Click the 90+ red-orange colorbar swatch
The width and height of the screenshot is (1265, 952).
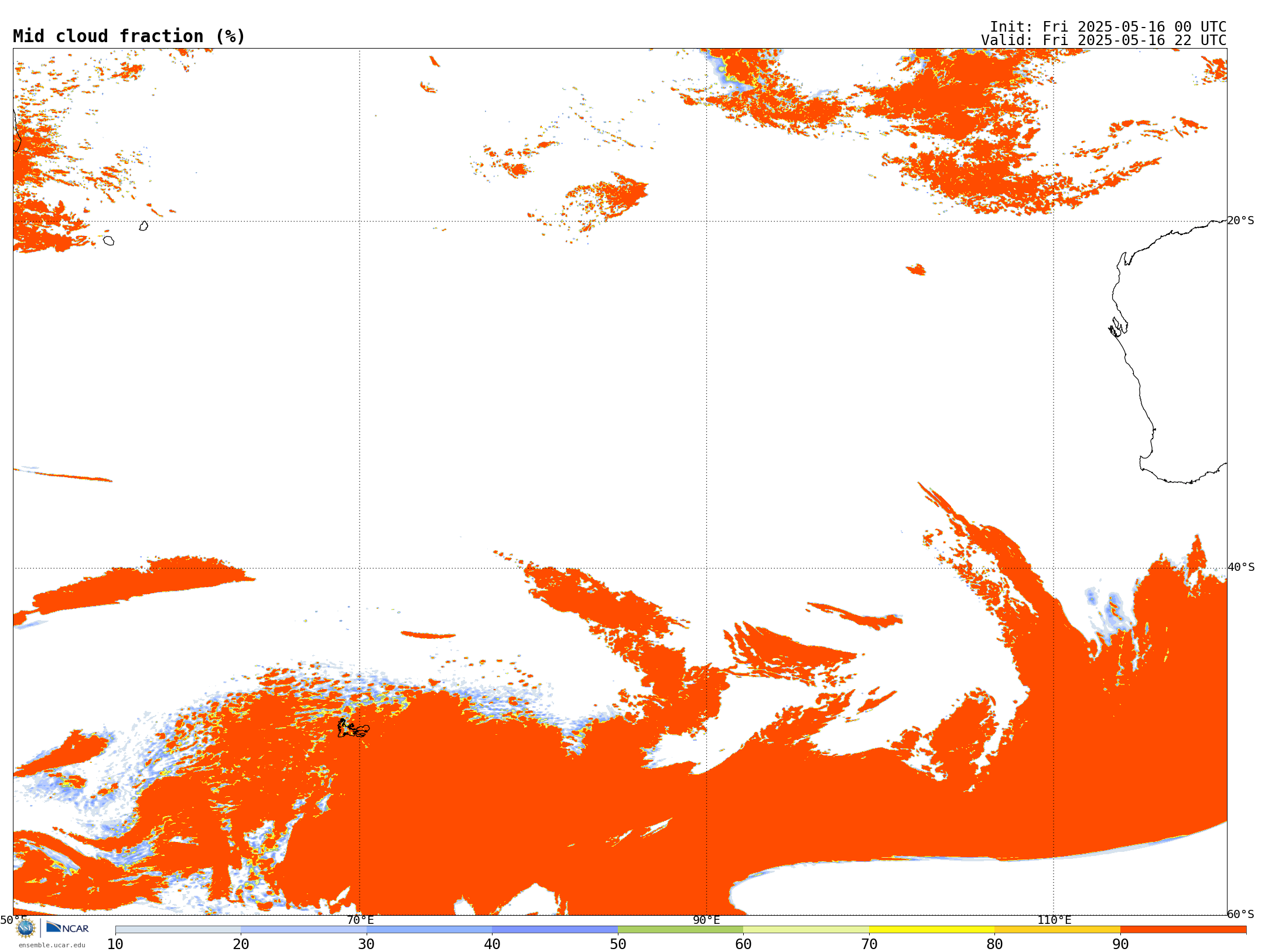pos(1183,930)
